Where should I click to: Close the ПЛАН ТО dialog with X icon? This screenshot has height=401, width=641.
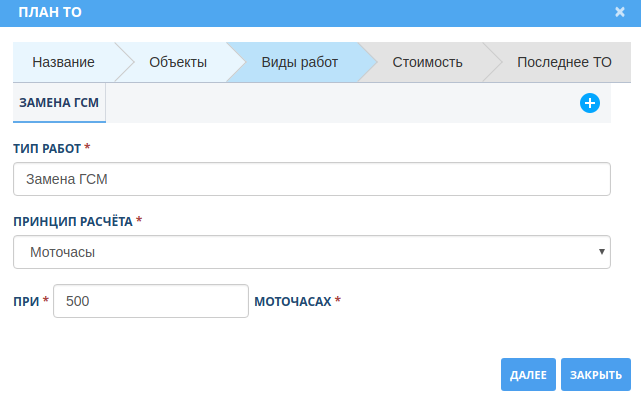coord(620,12)
